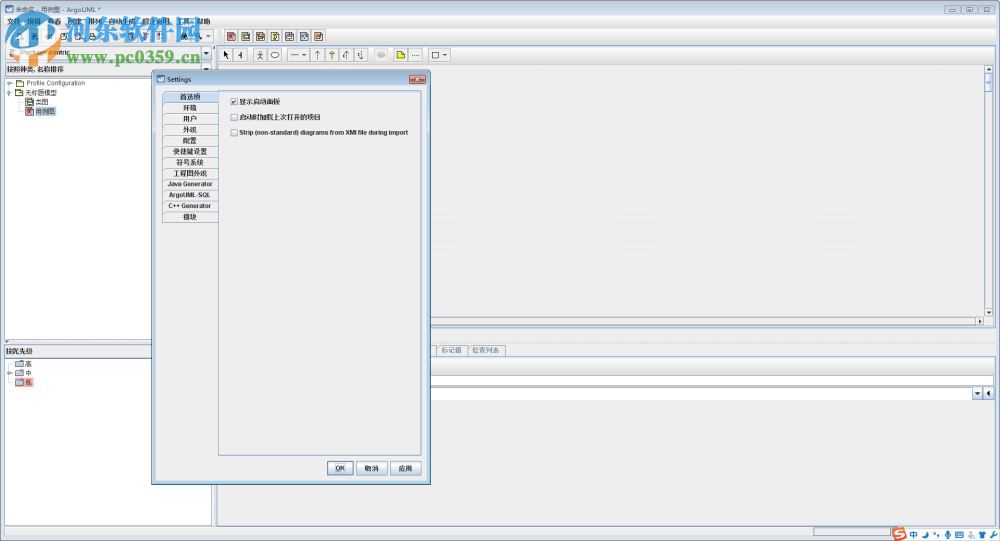
Task: Click the microphone tray icon
Action: click(x=948, y=535)
